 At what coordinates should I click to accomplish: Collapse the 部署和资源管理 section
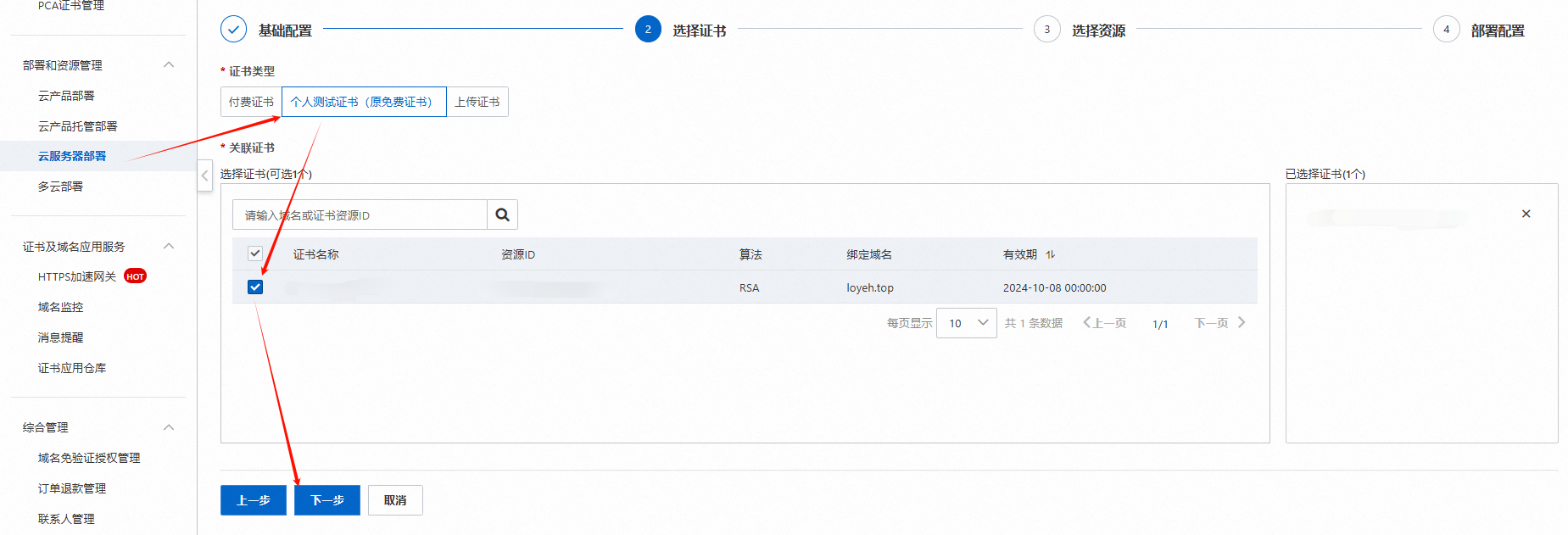(169, 64)
